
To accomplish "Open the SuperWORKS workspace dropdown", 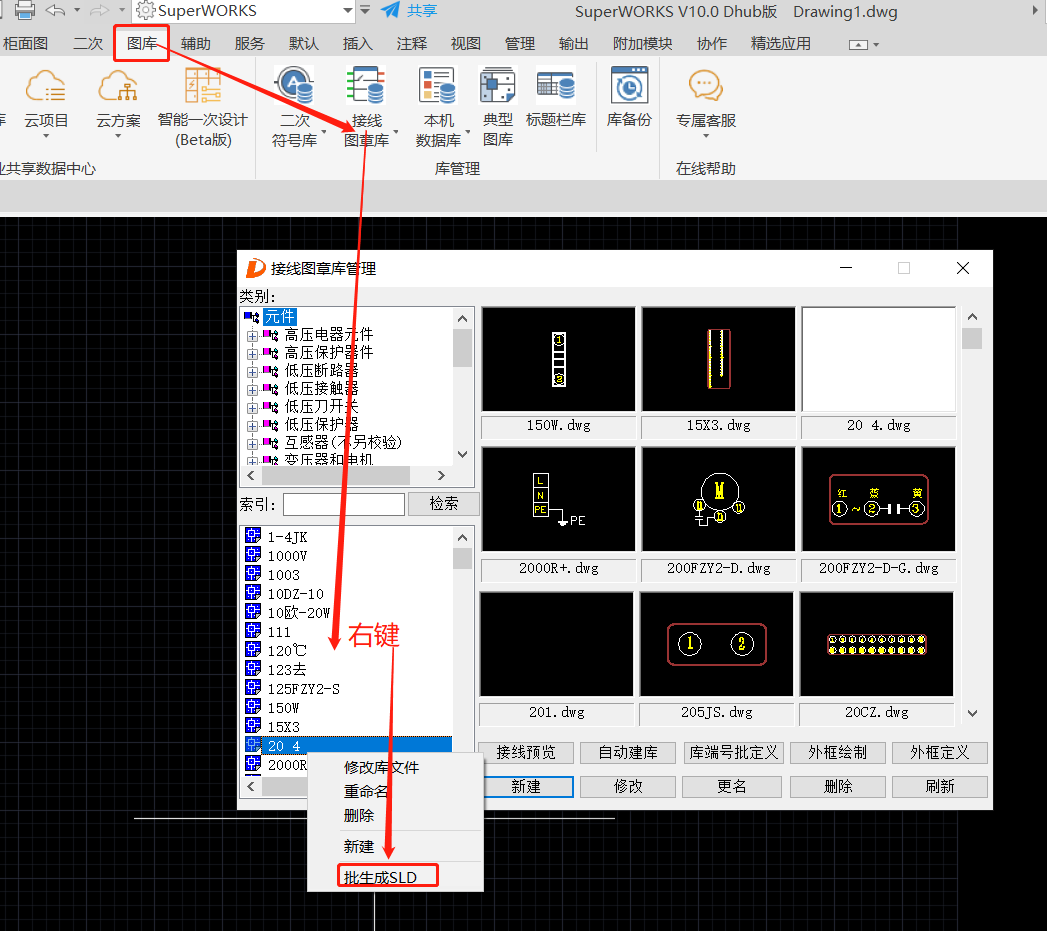I will 347,10.
